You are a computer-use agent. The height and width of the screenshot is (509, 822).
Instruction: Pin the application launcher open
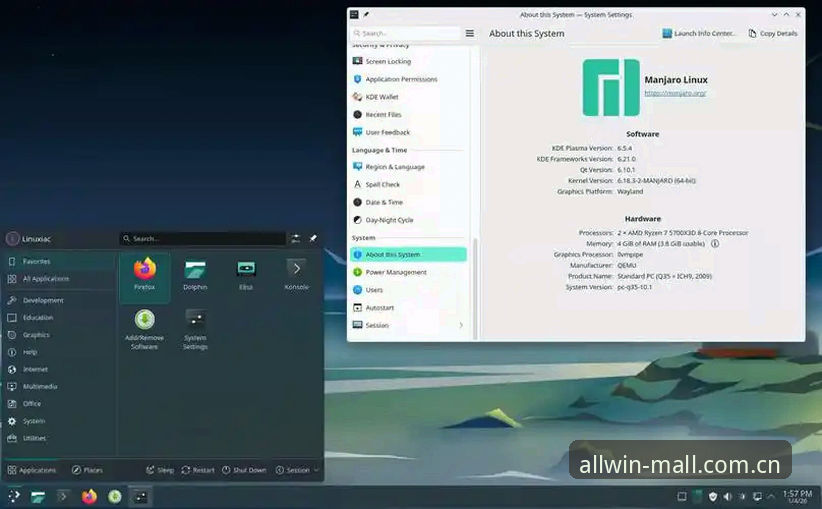coord(313,239)
